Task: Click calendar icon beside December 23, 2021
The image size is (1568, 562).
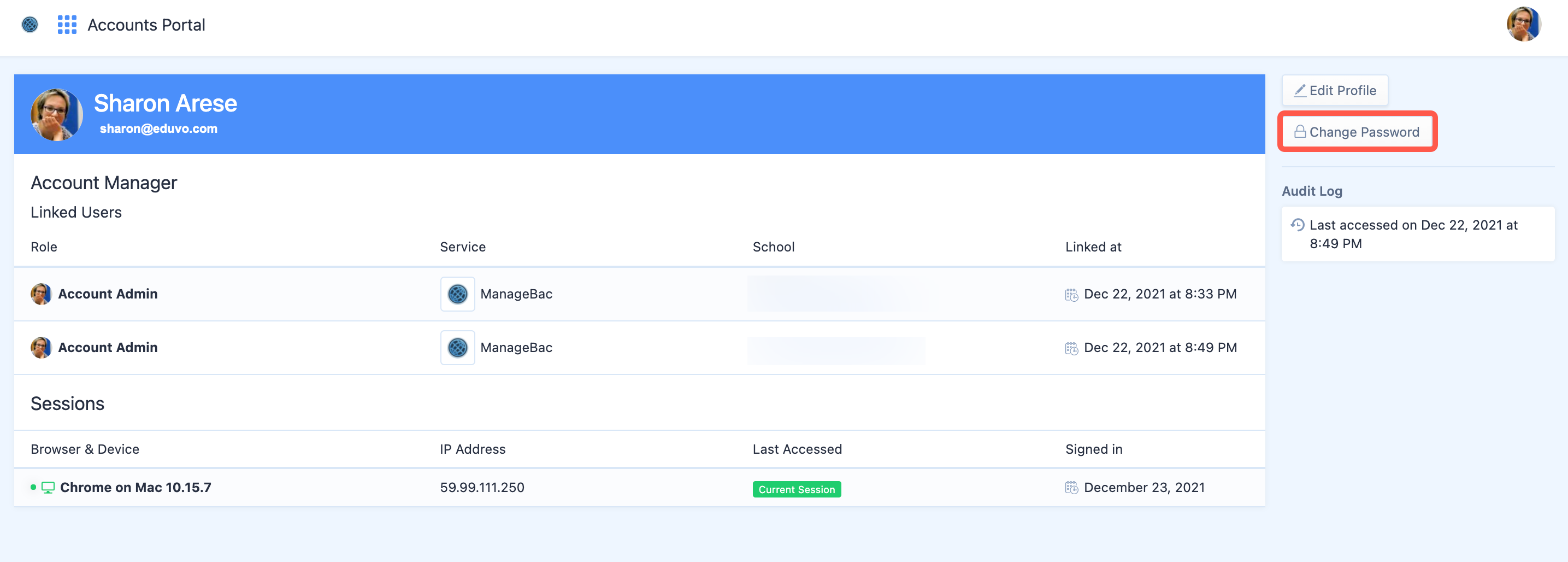Action: coord(1071,488)
